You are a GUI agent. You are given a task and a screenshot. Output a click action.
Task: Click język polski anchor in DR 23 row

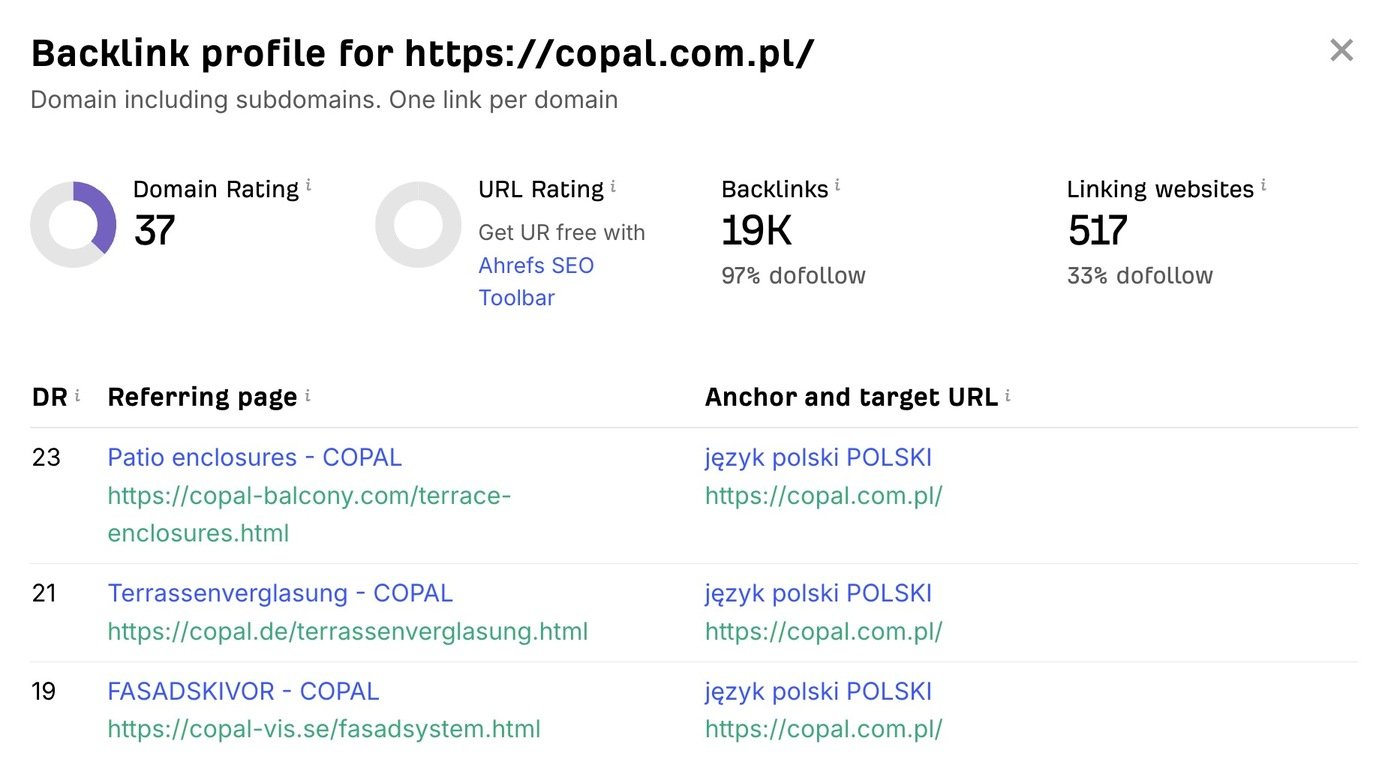pyautogui.click(x=818, y=457)
